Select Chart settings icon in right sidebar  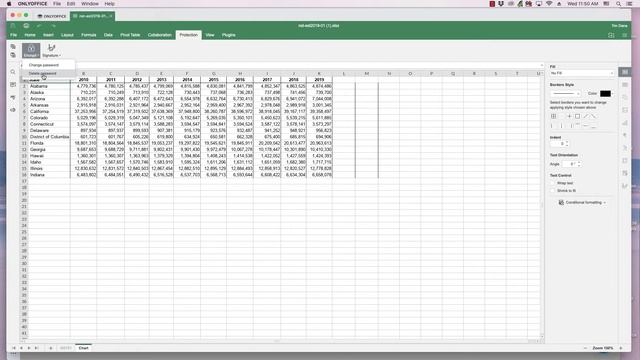[625, 122]
